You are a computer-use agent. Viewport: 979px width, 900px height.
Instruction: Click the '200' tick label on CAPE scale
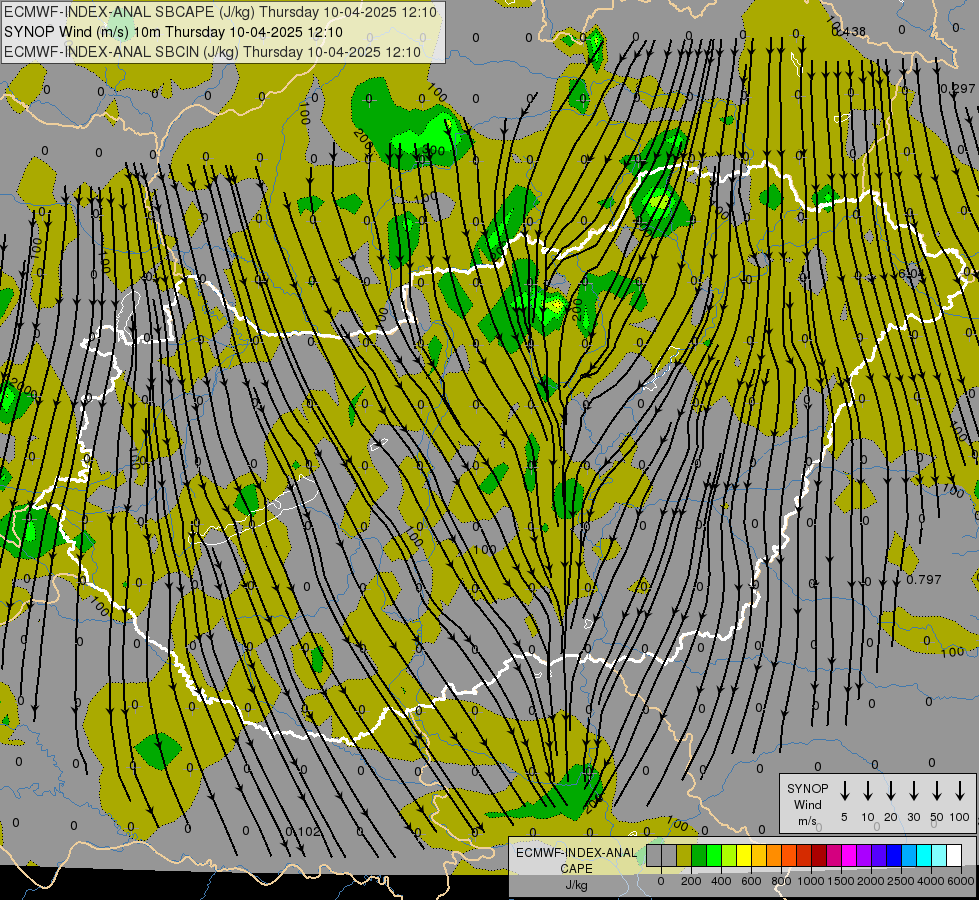(691, 881)
